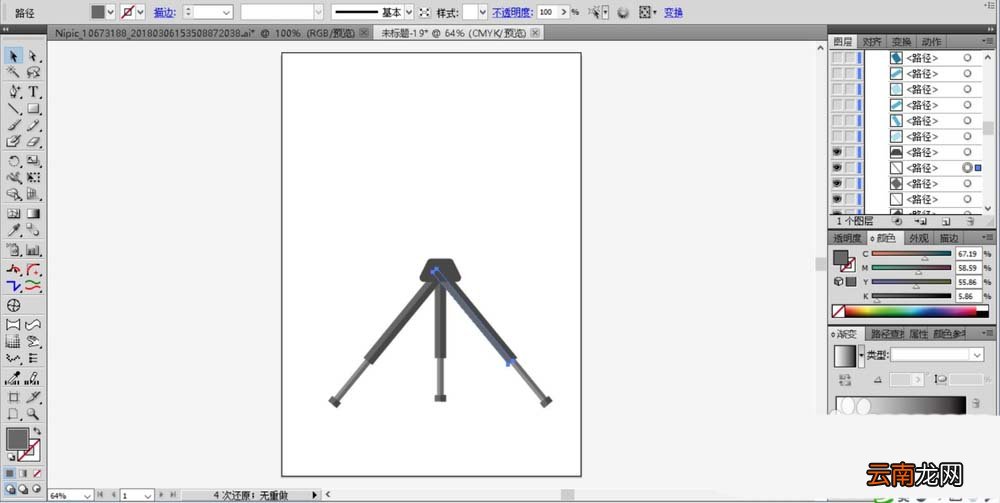Open artboard number dropdown in status bar
The image size is (1000, 503).
click(148, 495)
